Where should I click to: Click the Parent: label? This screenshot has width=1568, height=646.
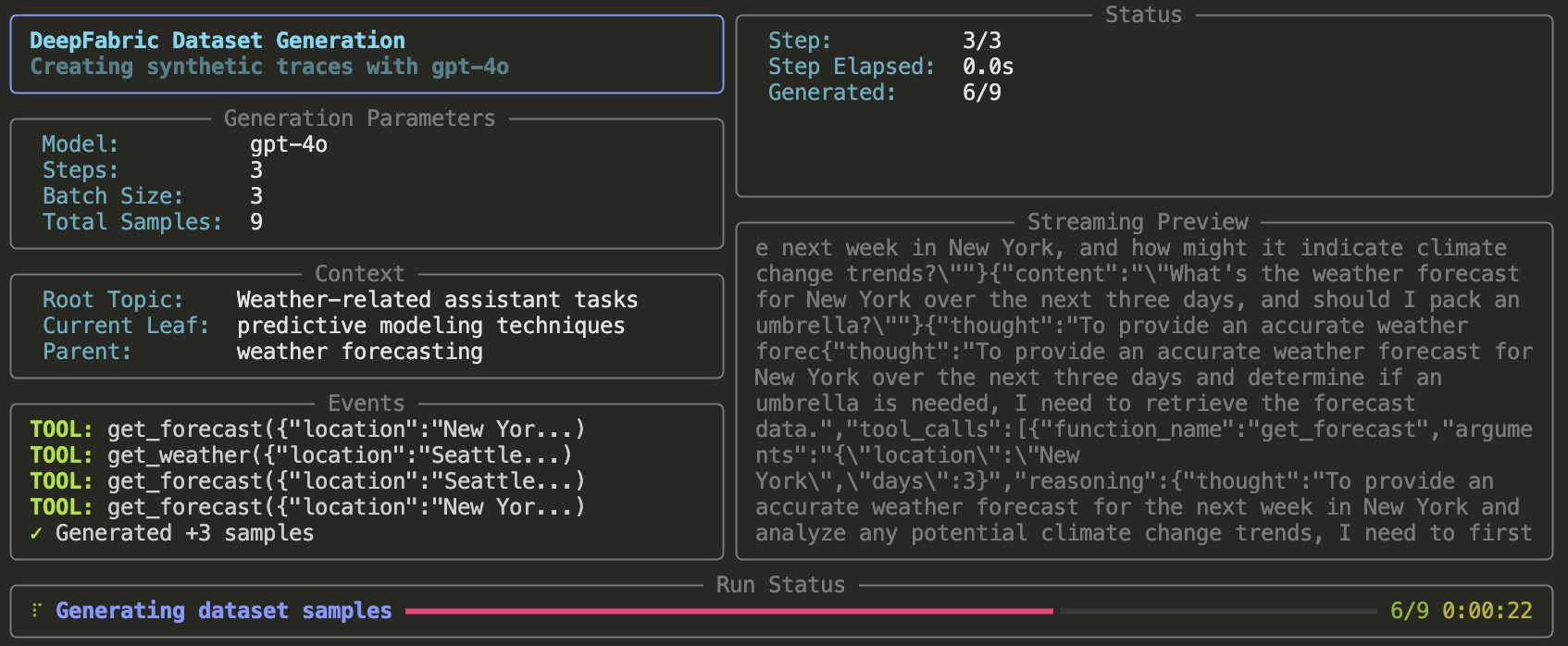click(x=87, y=352)
